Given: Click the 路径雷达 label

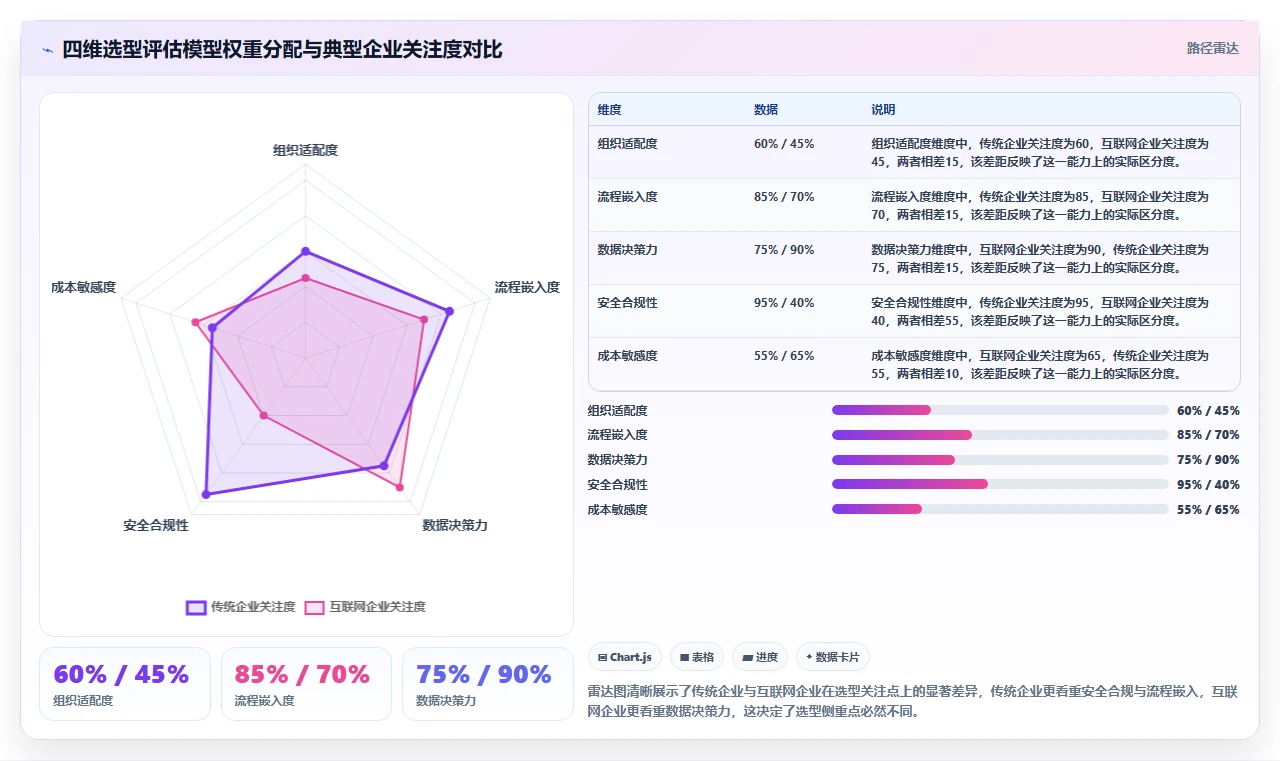Looking at the screenshot, I should point(1212,48).
